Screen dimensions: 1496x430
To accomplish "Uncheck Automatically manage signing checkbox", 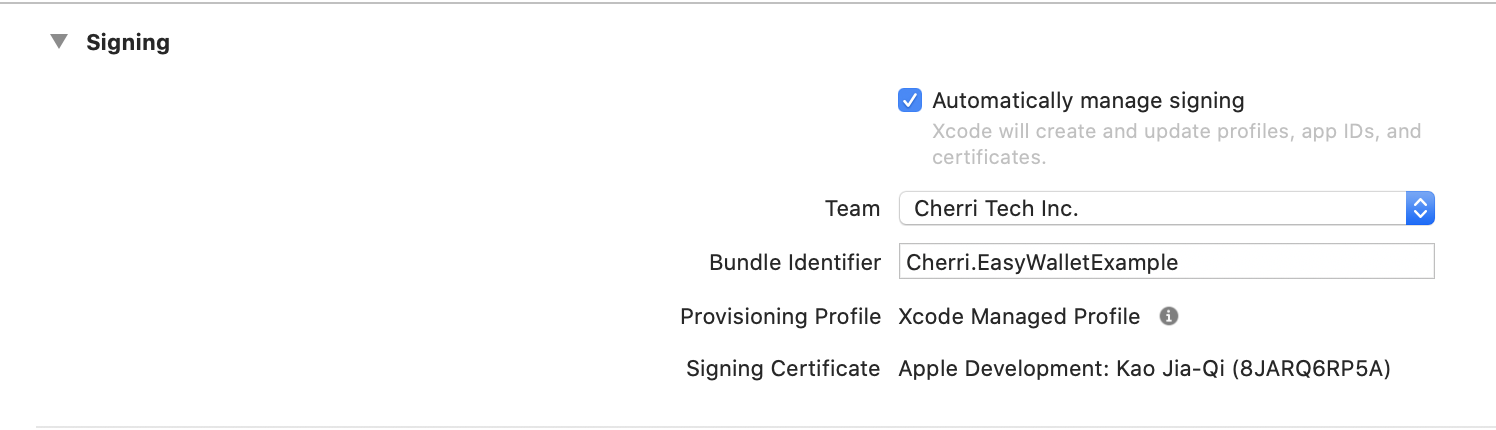I will pyautogui.click(x=910, y=100).
